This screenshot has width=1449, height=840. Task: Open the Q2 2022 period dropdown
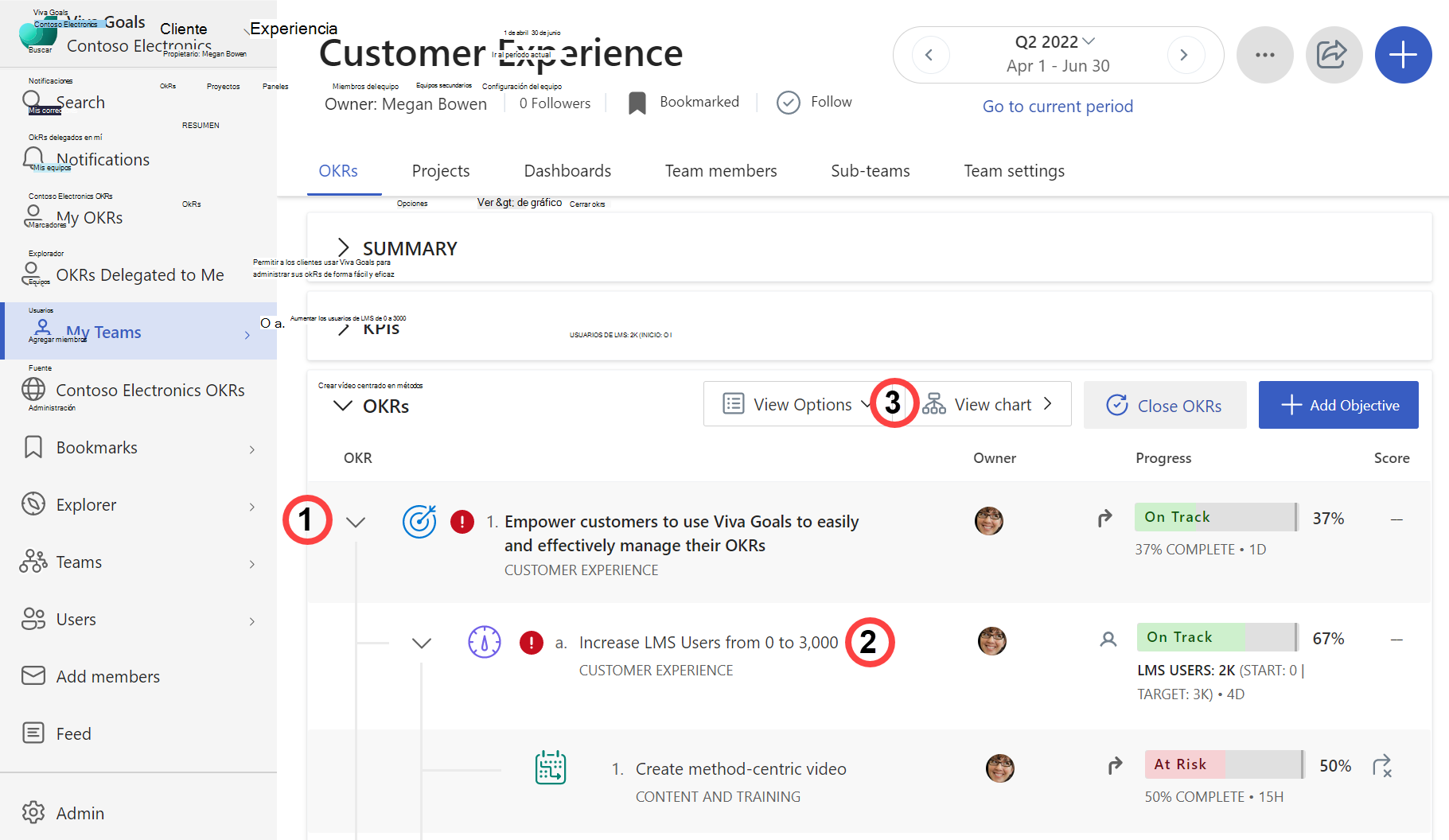click(1056, 41)
